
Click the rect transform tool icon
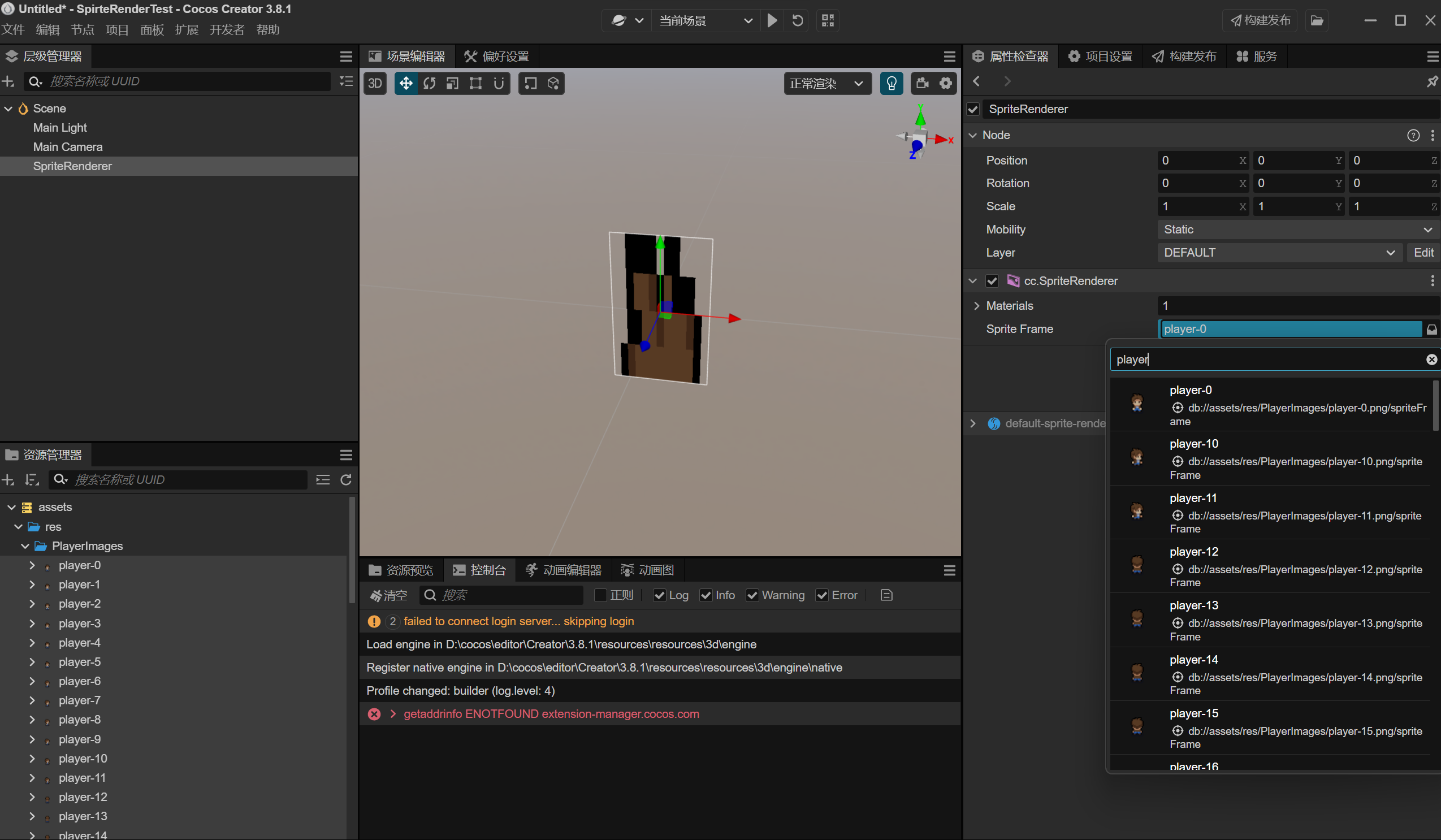tap(475, 84)
